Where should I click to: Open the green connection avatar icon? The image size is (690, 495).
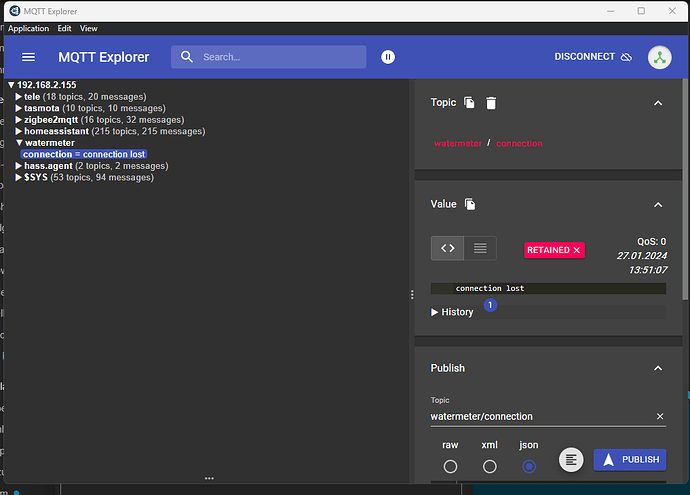(x=659, y=57)
